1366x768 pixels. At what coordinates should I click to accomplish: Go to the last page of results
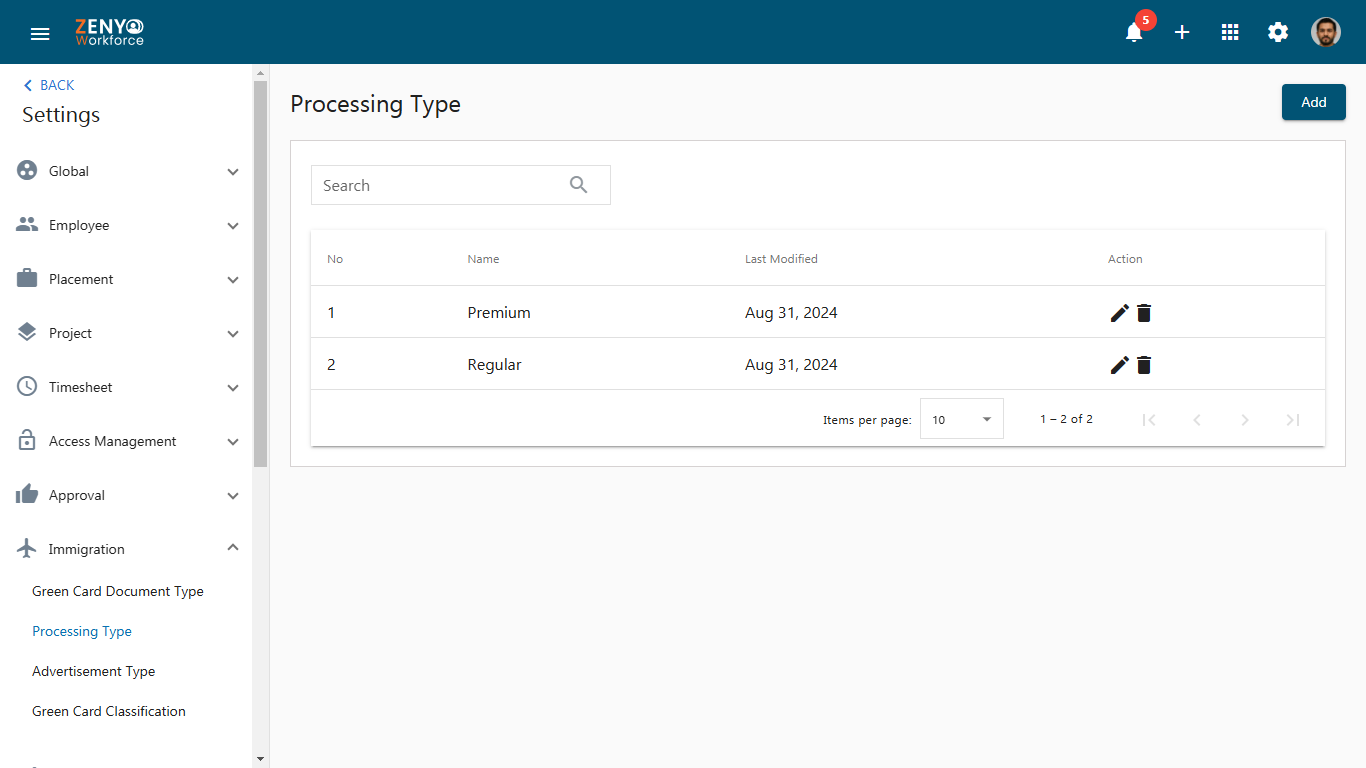1293,420
